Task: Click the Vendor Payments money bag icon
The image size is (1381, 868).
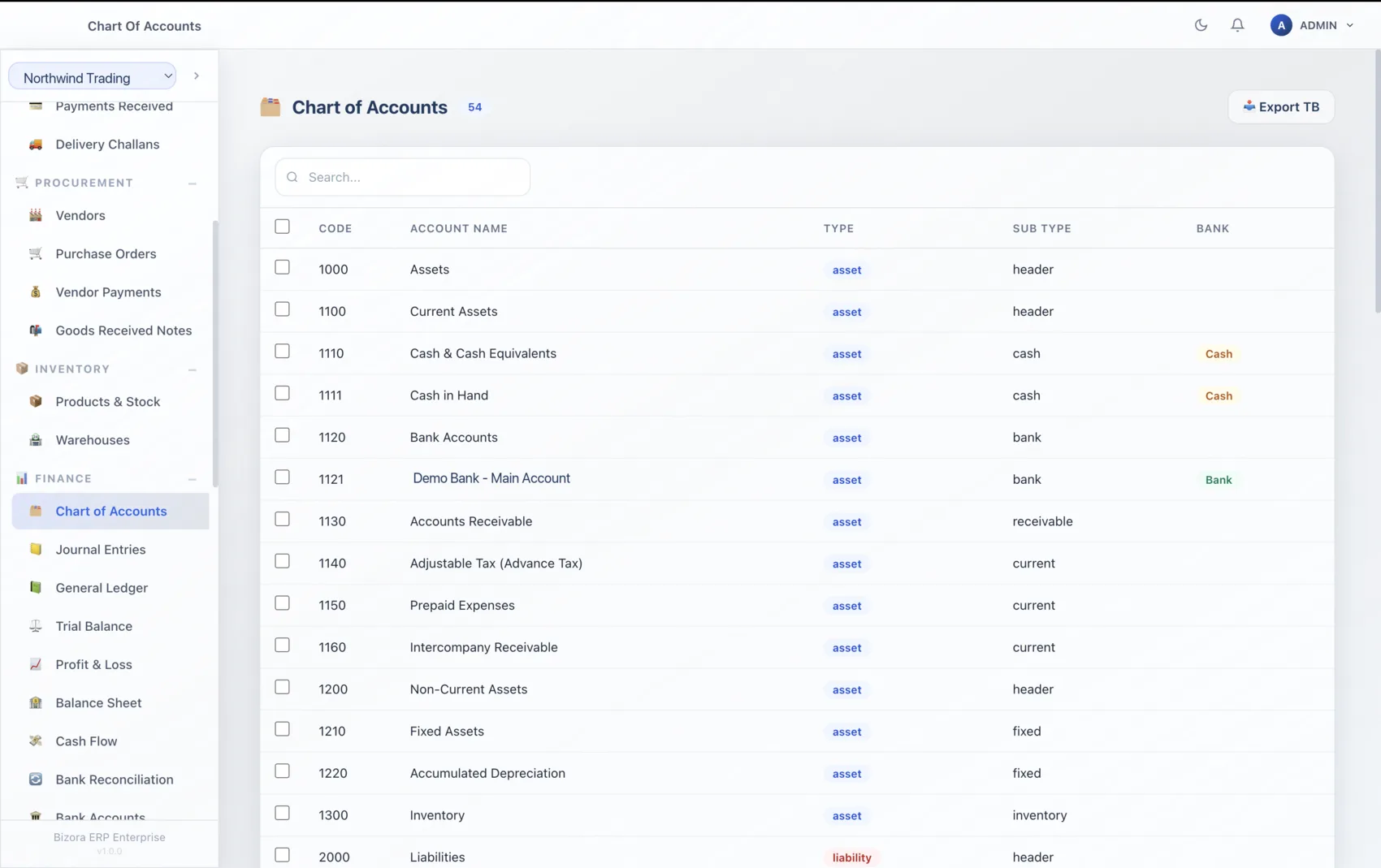Action: (36, 291)
